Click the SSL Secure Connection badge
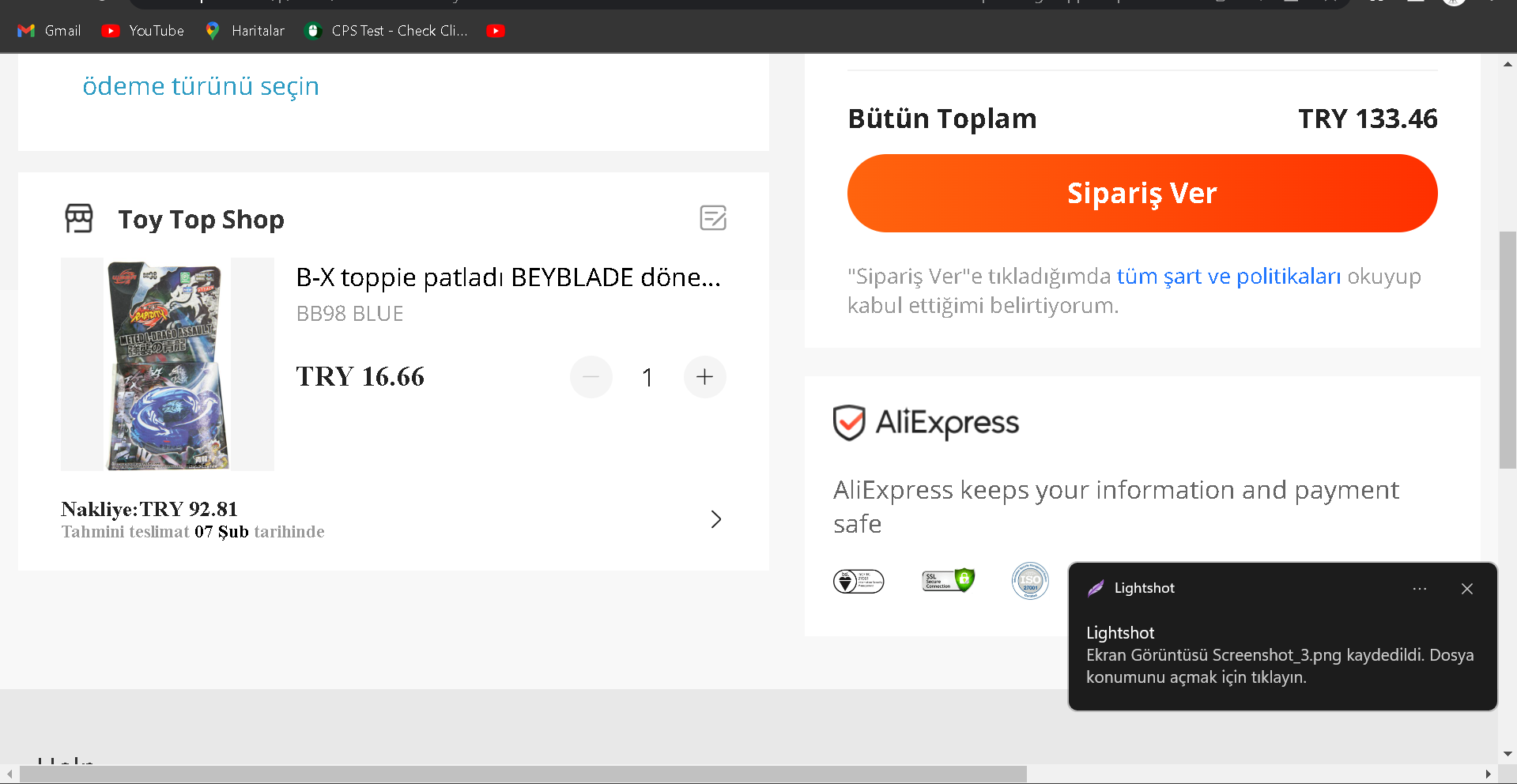This screenshot has width=1517, height=784. tap(948, 581)
